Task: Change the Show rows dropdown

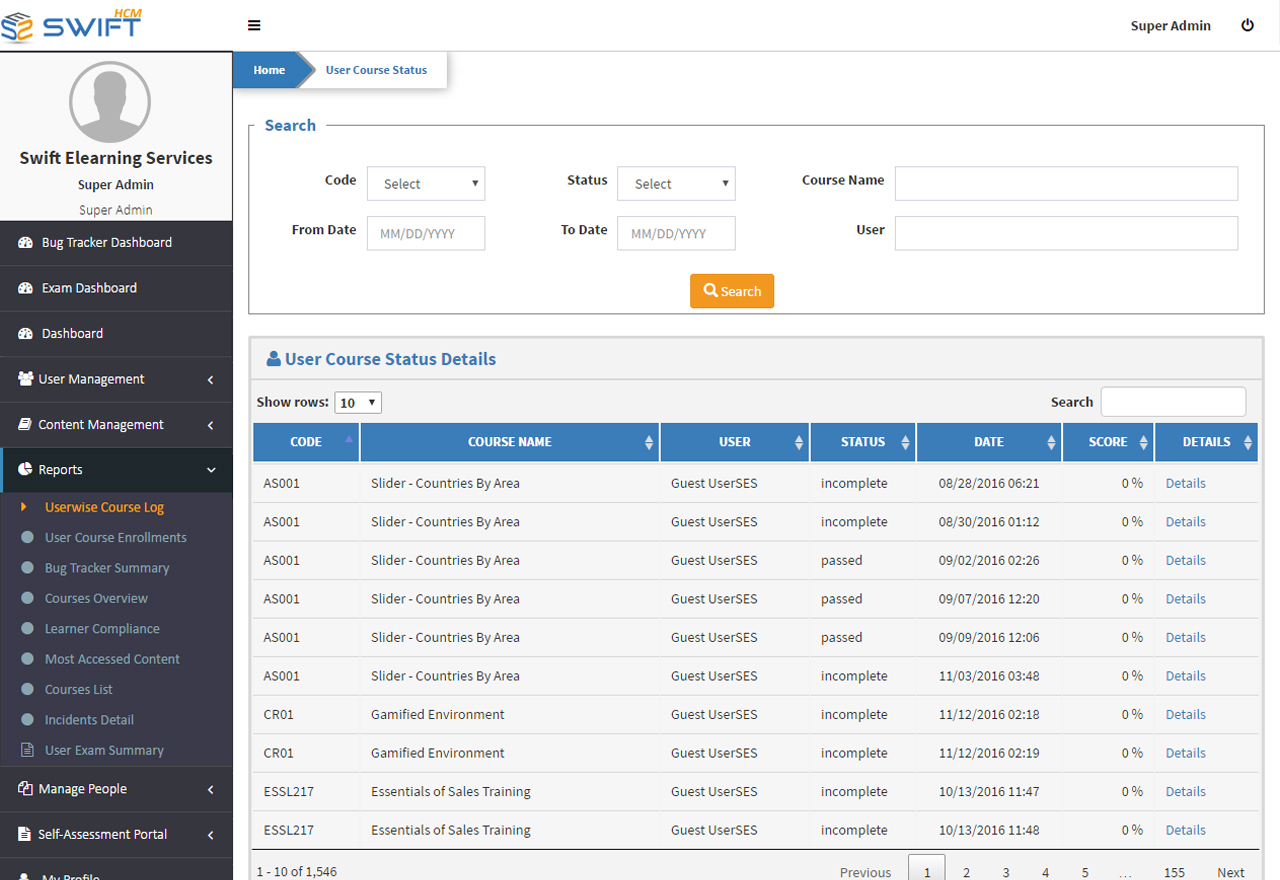Action: pyautogui.click(x=358, y=403)
